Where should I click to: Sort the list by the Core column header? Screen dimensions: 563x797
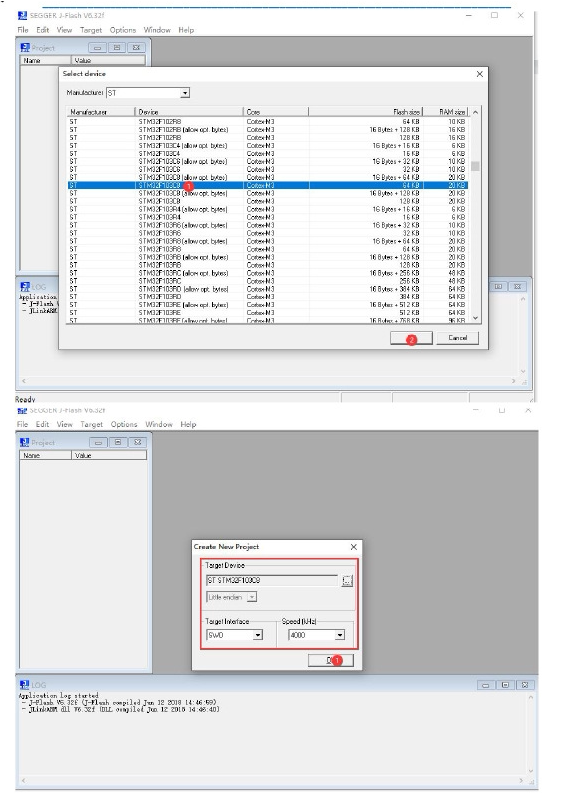point(276,112)
